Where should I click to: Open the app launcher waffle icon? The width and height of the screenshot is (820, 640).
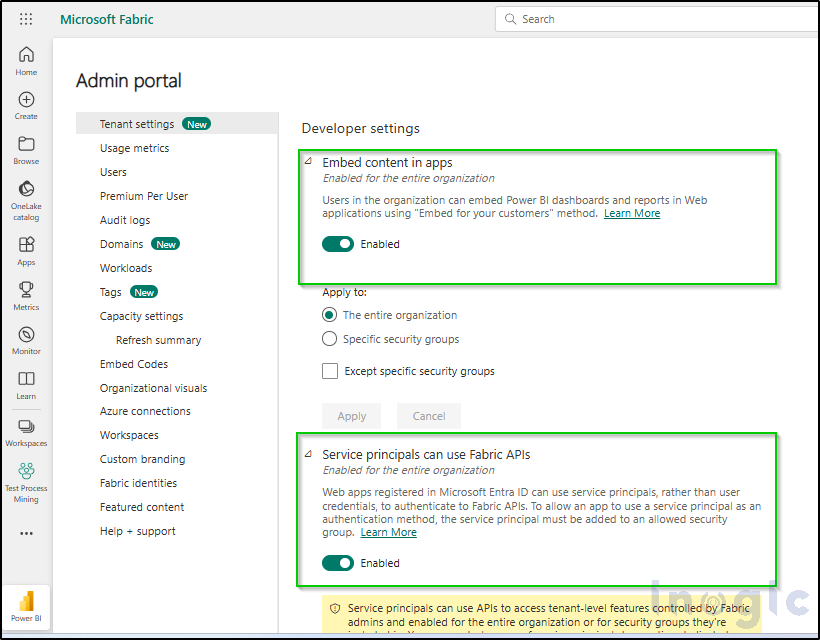tap(26, 19)
